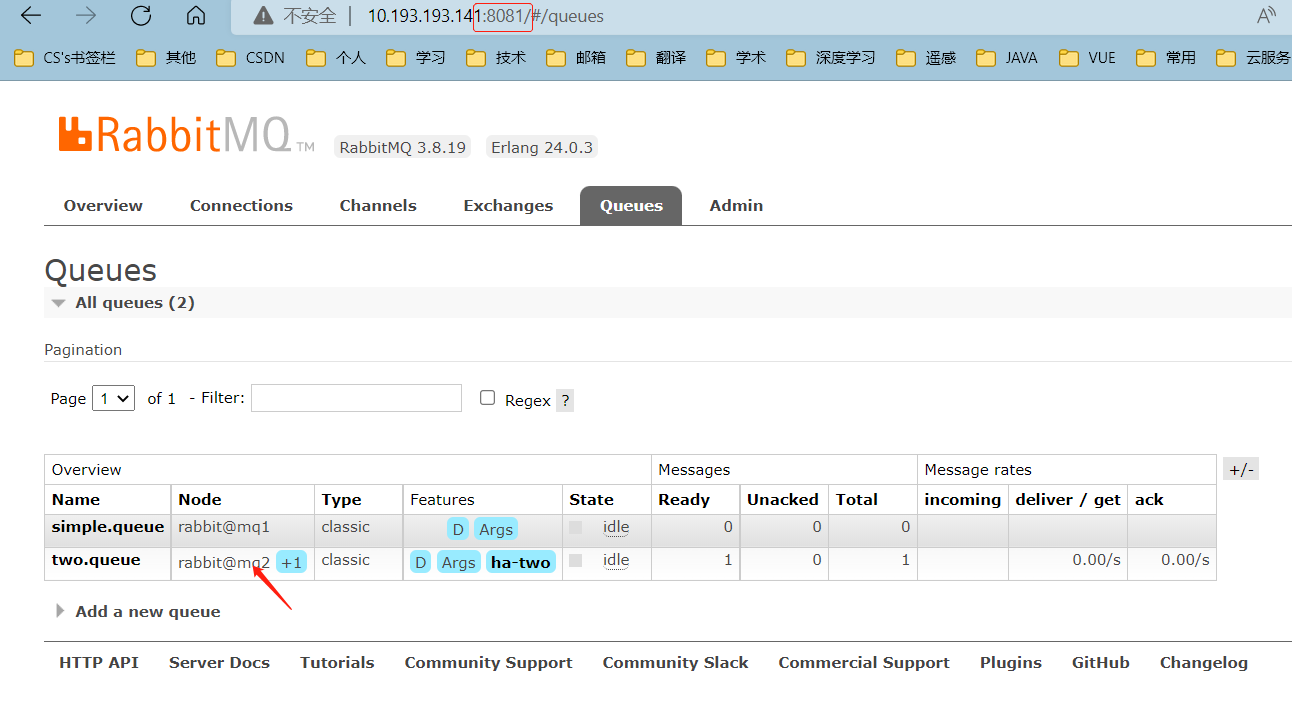Open the 云服务 bookmark folder
Screen dimensions: 1292x704
1254,58
